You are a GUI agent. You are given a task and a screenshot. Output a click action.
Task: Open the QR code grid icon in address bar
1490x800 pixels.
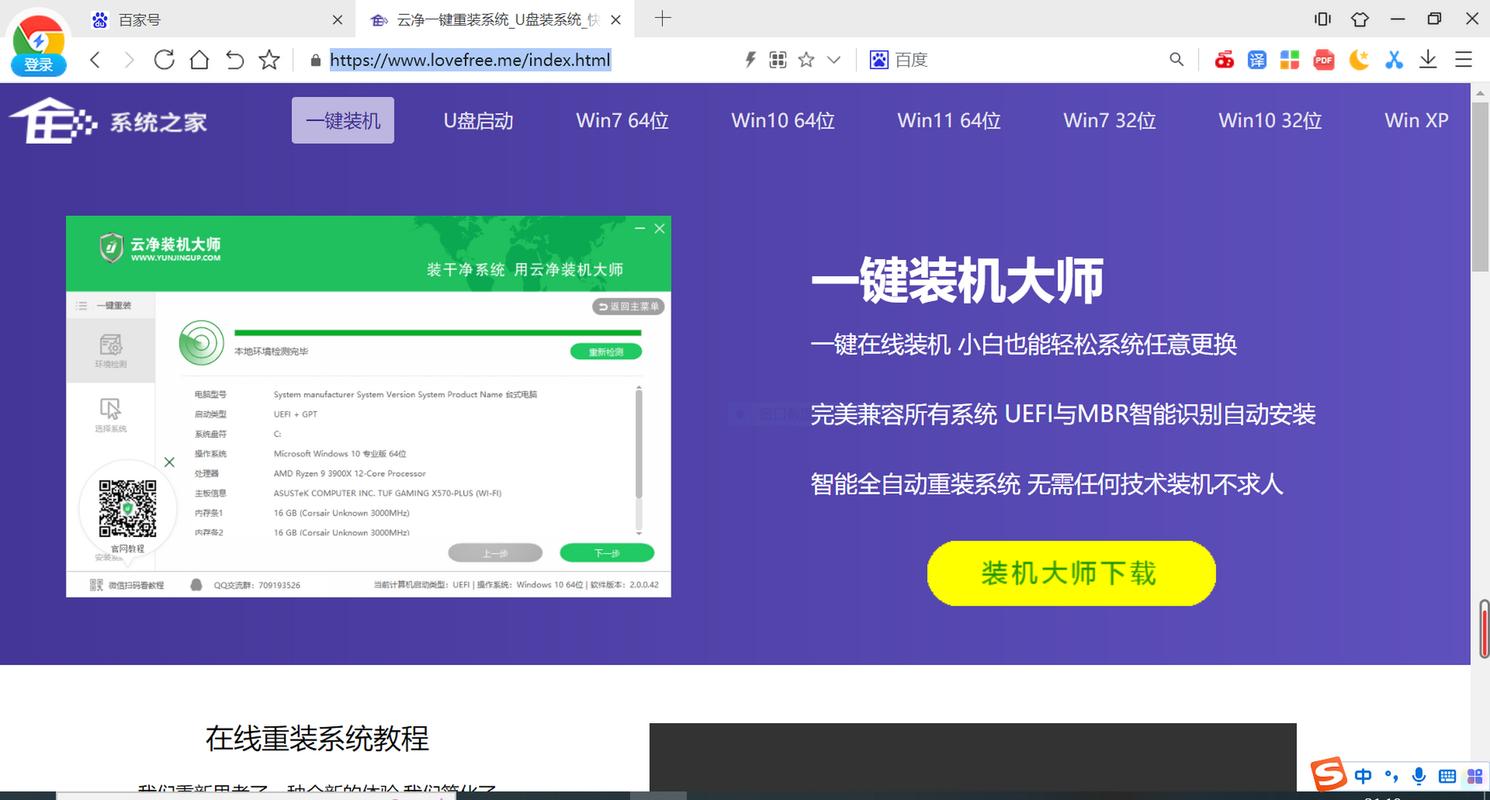pyautogui.click(x=778, y=60)
